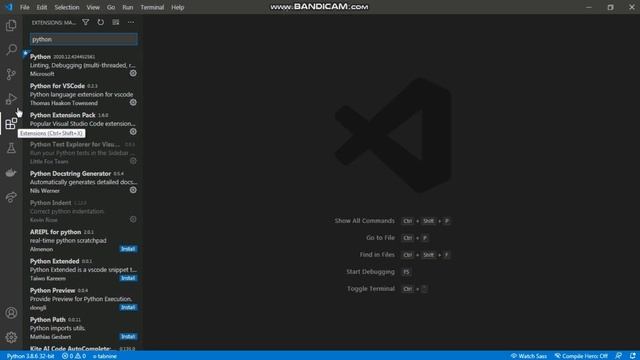
Task: Open Source Control view
Action: pos(11,74)
